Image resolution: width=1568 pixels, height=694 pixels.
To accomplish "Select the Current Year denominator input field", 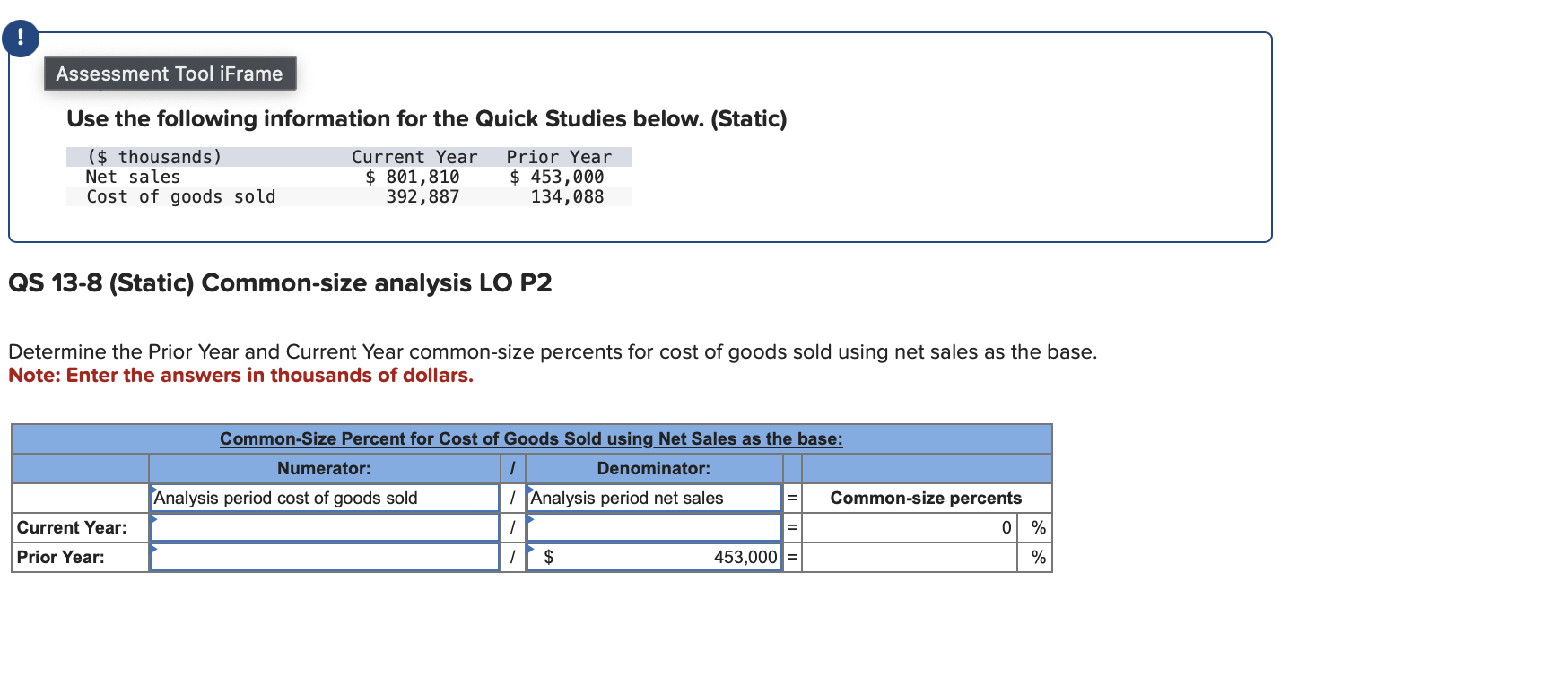I will pyautogui.click(x=654, y=527).
